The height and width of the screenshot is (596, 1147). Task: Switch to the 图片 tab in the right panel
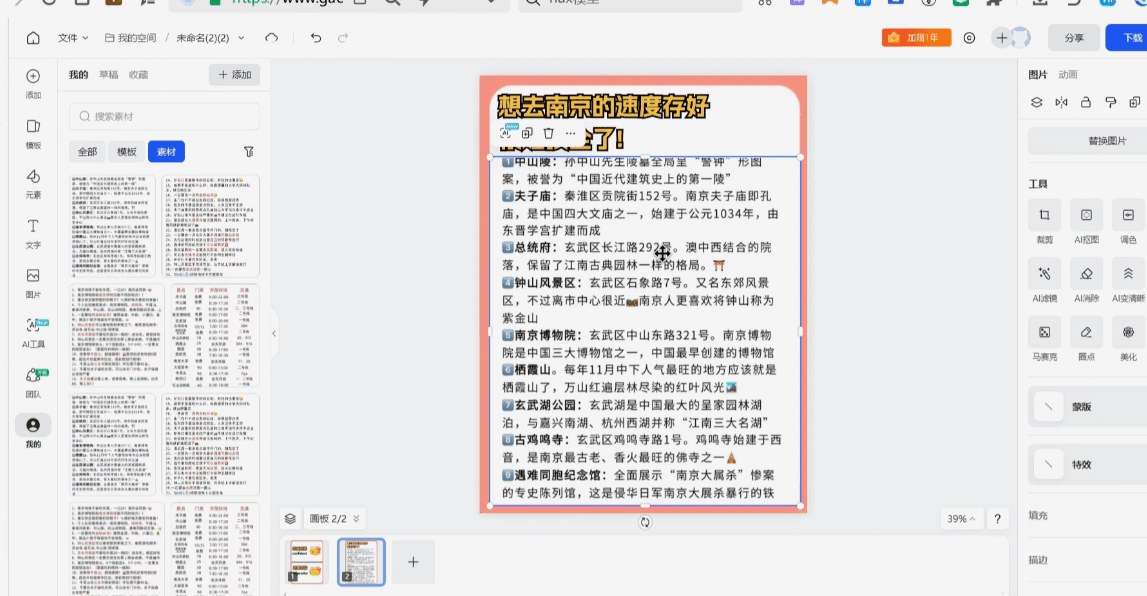(1037, 75)
